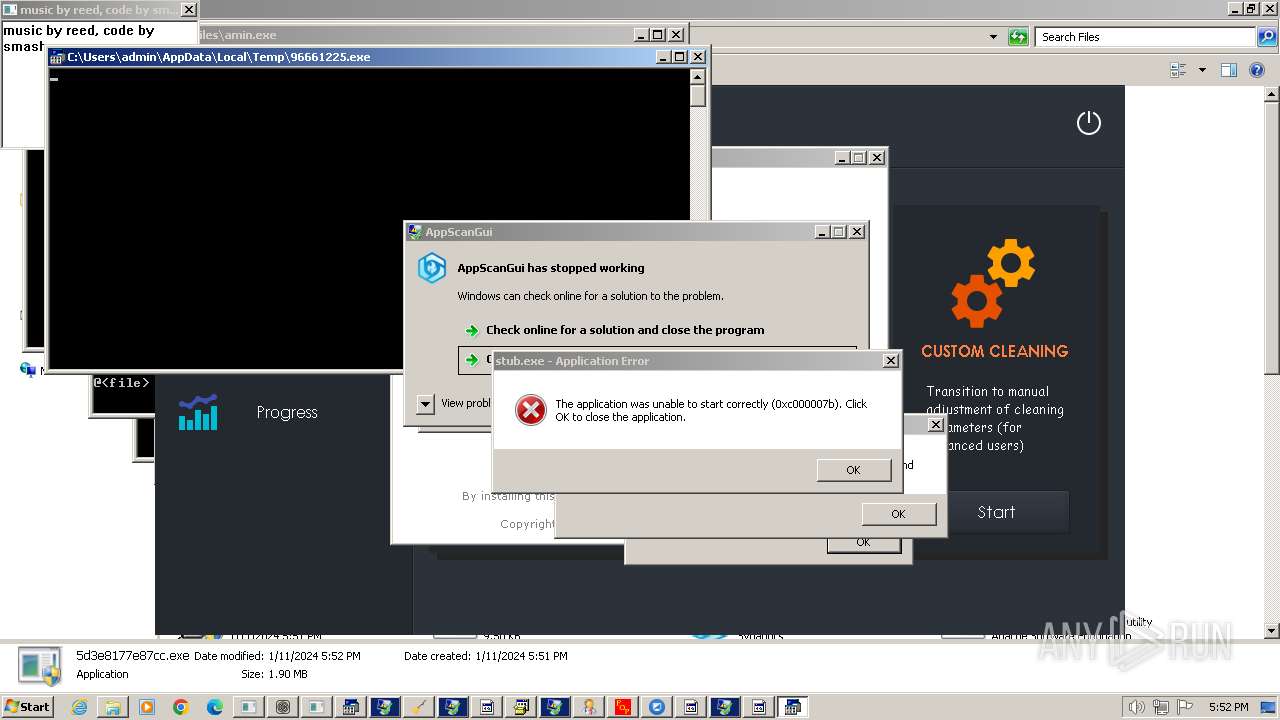Viewport: 1280px width, 720px height.
Task: Open Windows Explorer folder taskbar icon
Action: tap(113, 707)
